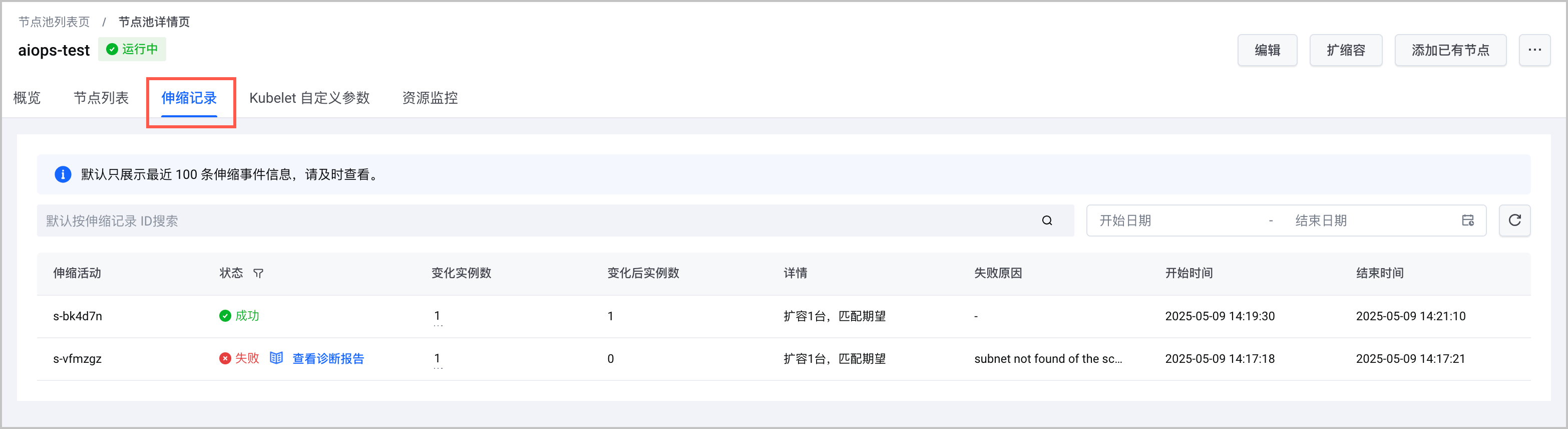
Task: Click the 编辑 button
Action: coord(1267,50)
